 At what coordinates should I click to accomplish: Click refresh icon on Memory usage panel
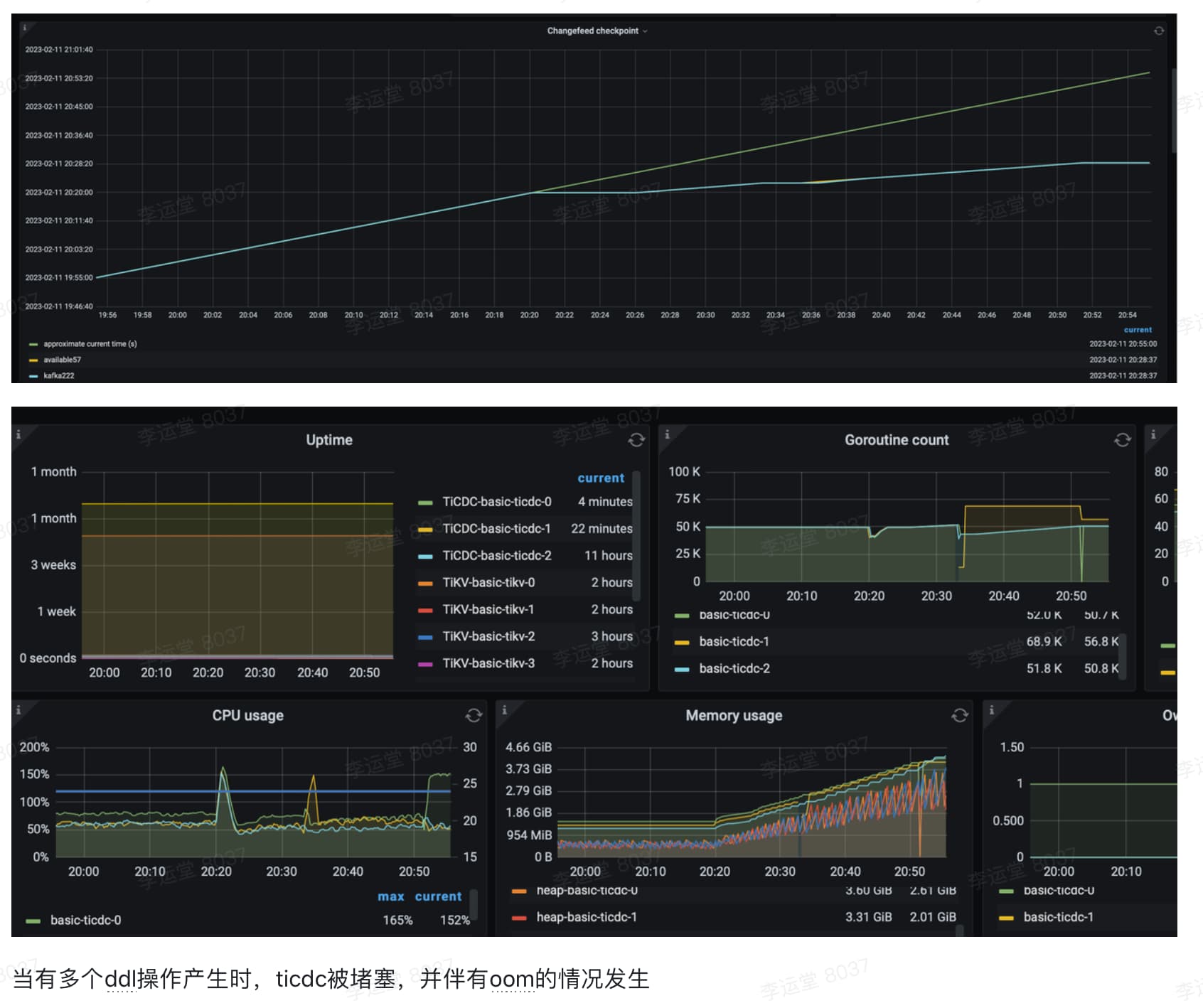coord(960,715)
